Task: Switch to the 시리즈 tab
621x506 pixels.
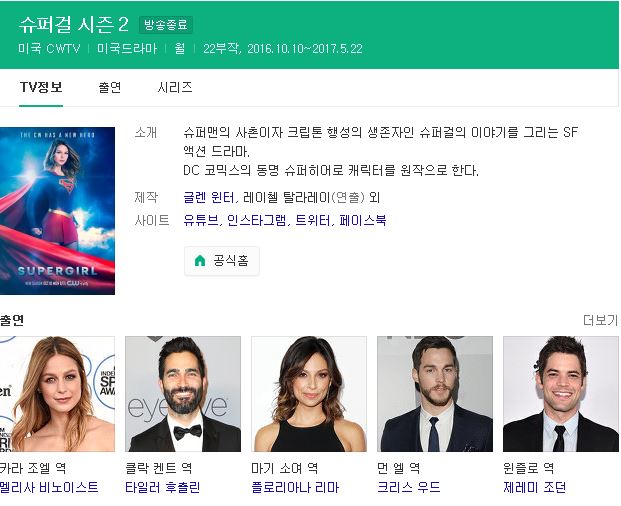Action: click(x=175, y=87)
